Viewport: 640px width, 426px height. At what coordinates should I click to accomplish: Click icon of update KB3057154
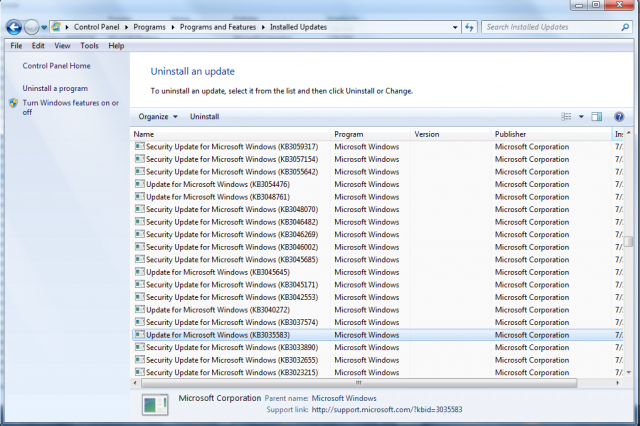[x=140, y=159]
